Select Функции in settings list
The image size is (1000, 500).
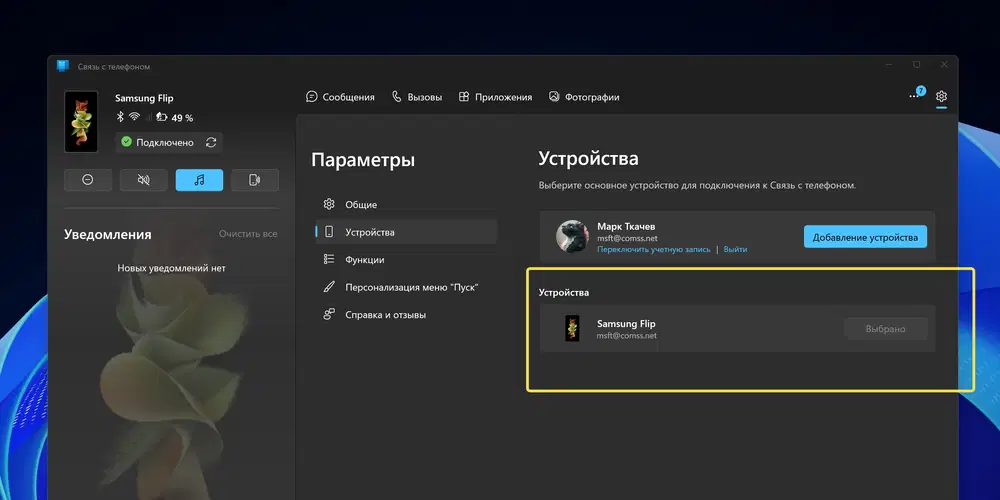406,260
